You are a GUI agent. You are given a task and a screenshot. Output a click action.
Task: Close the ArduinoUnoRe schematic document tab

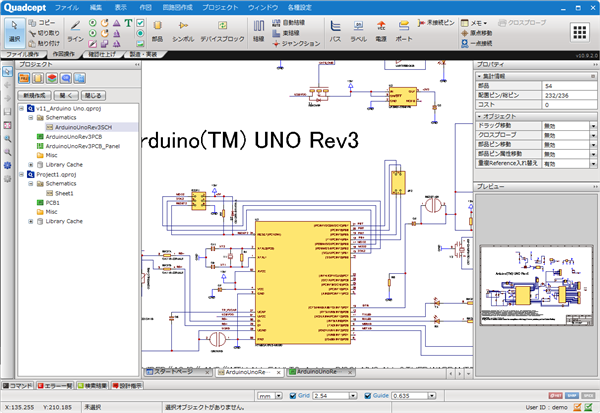point(279,372)
